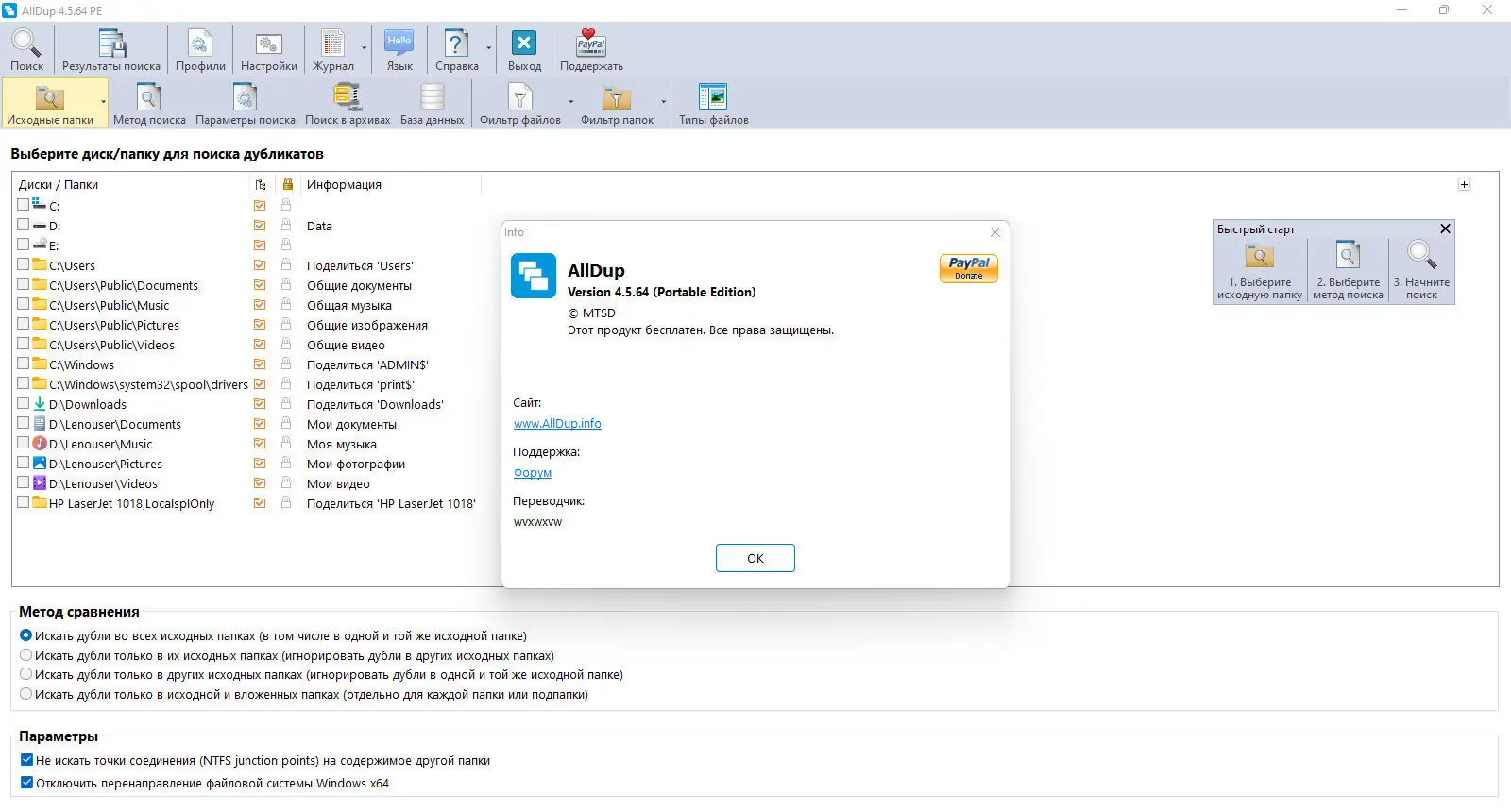Viewport: 1511px width, 812px height.
Task: Click '2. Выберите метод поиска' quick start
Action: tap(1348, 271)
